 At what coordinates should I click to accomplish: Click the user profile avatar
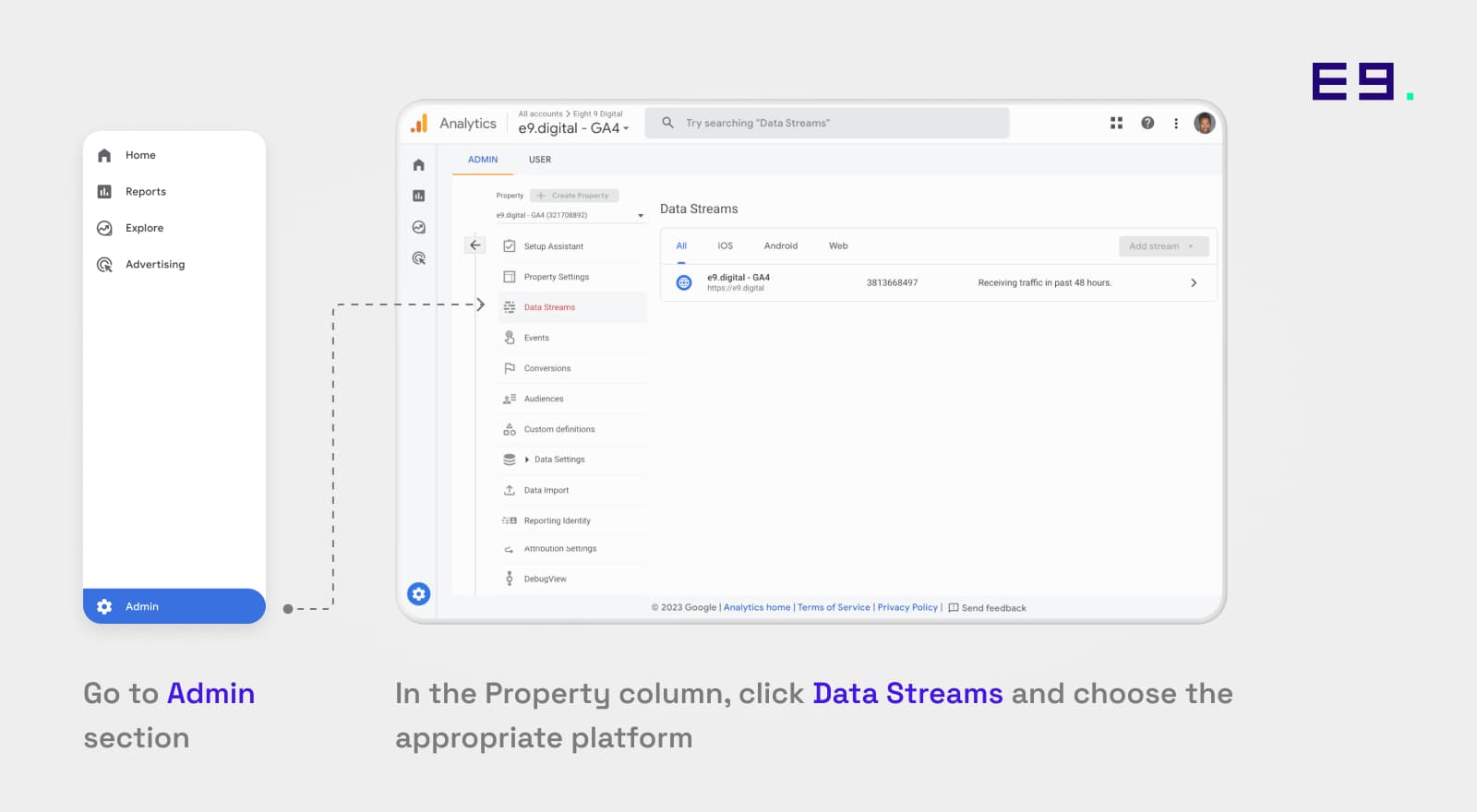tap(1205, 123)
